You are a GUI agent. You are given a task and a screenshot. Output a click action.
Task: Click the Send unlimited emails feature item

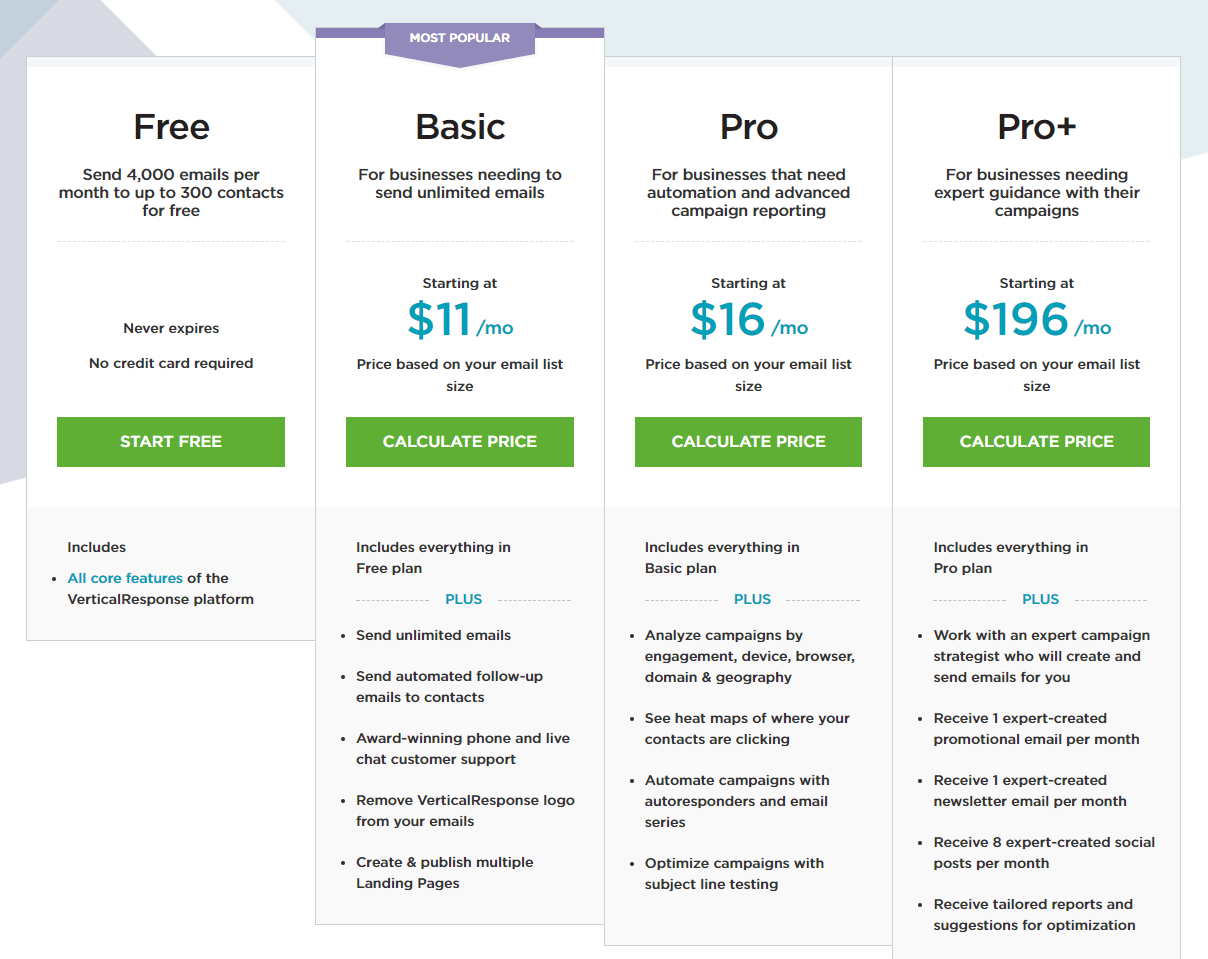[433, 635]
